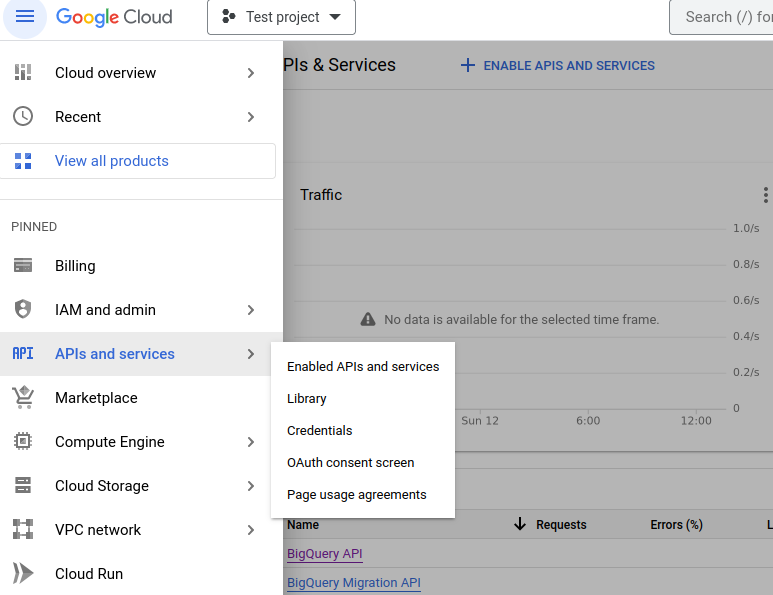Click the '12:00' time axis label

pos(696,421)
